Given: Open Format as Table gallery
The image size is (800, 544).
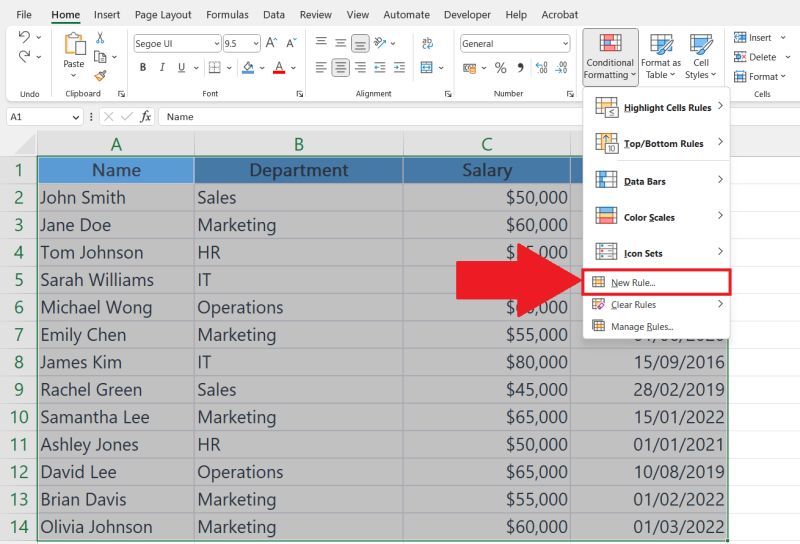Looking at the screenshot, I should (x=661, y=56).
